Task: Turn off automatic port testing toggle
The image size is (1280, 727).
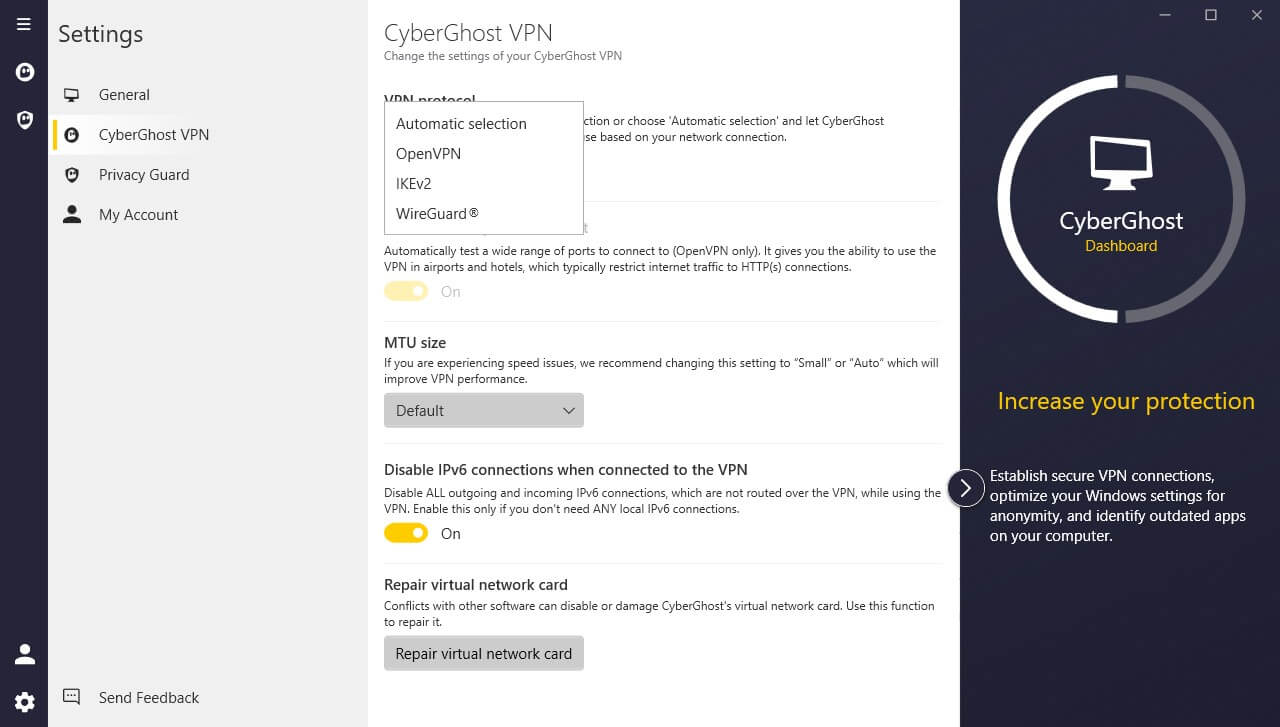Action: click(x=406, y=291)
